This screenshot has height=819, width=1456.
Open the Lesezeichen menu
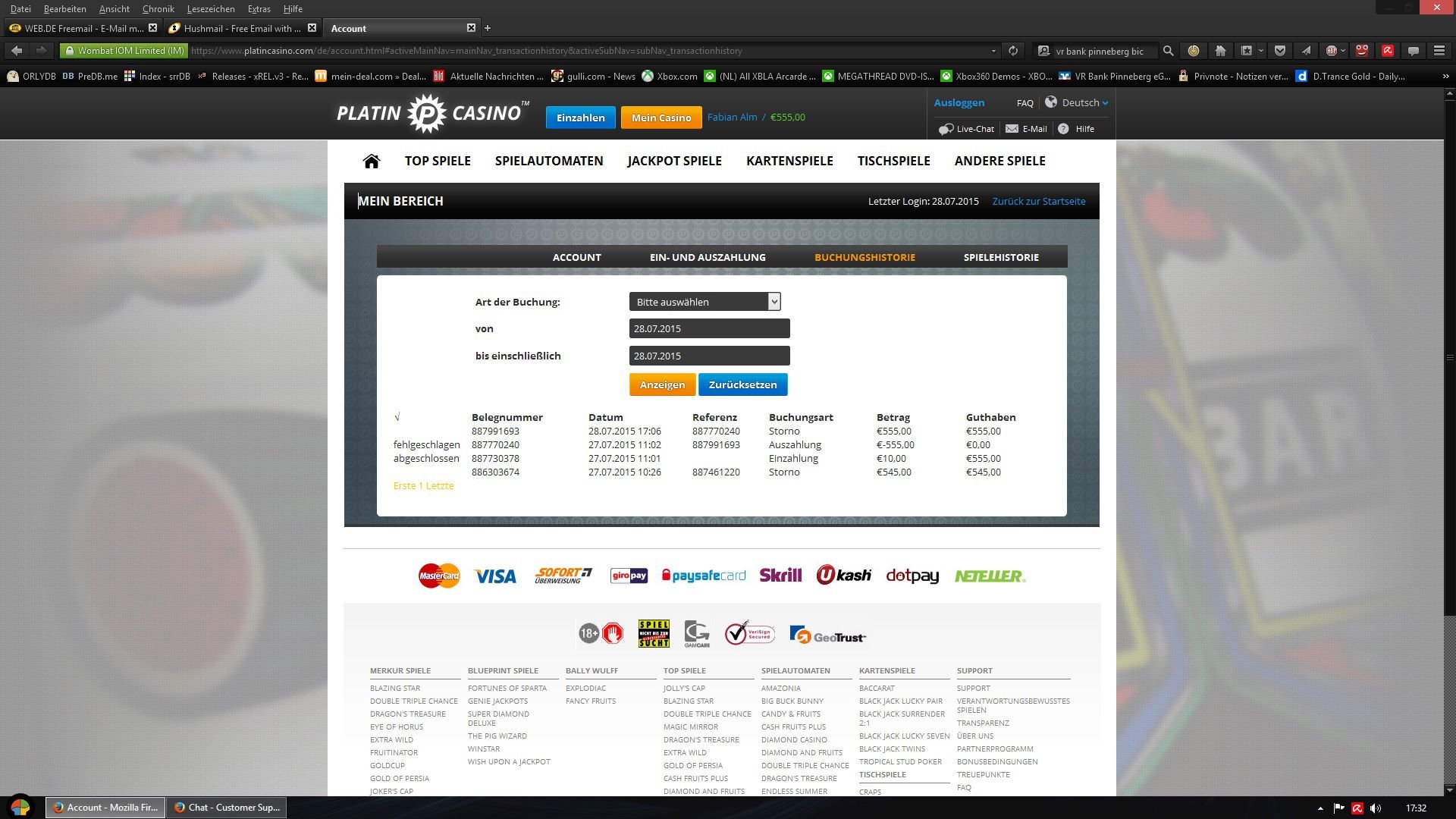pyautogui.click(x=211, y=9)
